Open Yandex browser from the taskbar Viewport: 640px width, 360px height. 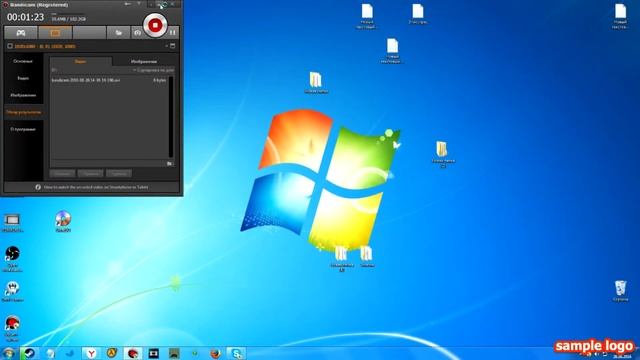point(91,353)
